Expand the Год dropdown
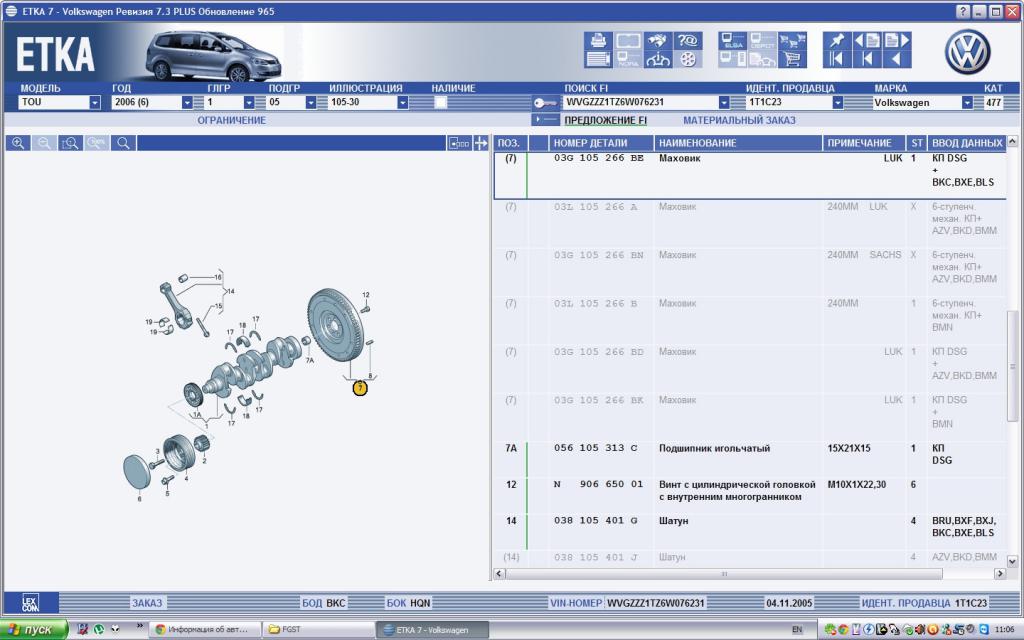This screenshot has width=1024, height=640. click(187, 103)
